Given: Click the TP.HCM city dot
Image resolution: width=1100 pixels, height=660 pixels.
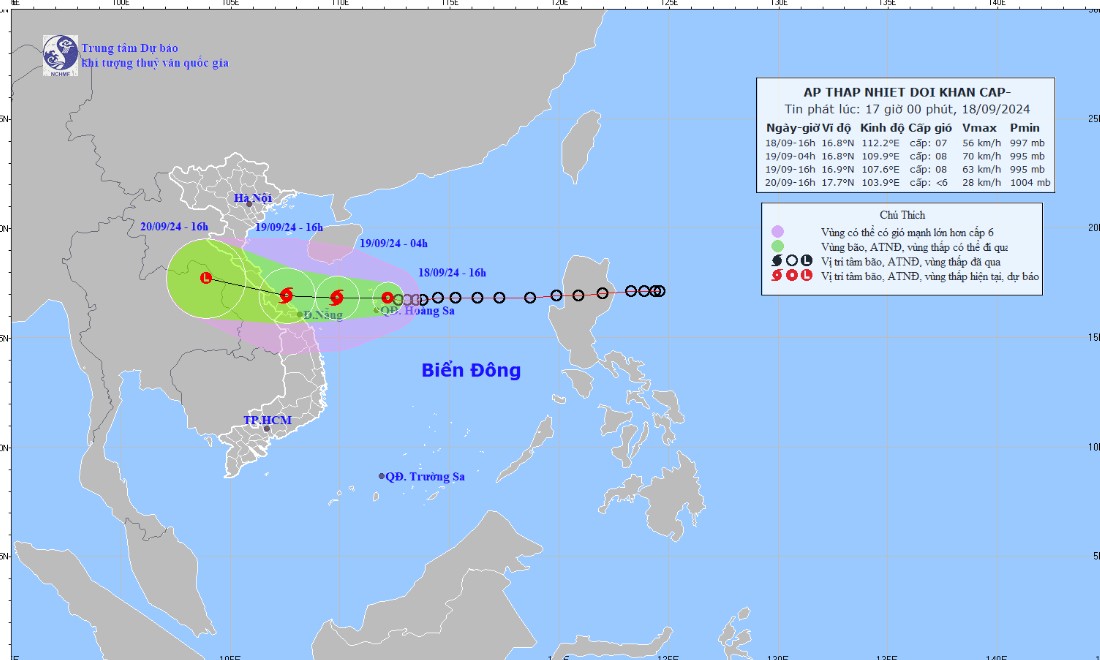Looking at the screenshot, I should (266, 429).
